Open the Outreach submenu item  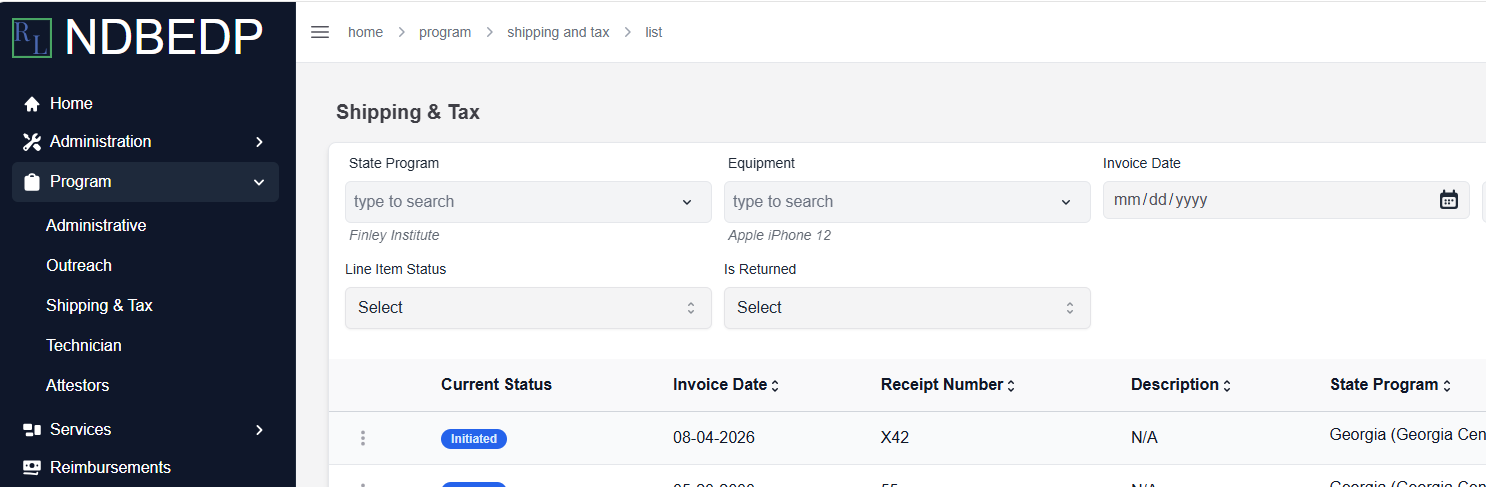79,266
